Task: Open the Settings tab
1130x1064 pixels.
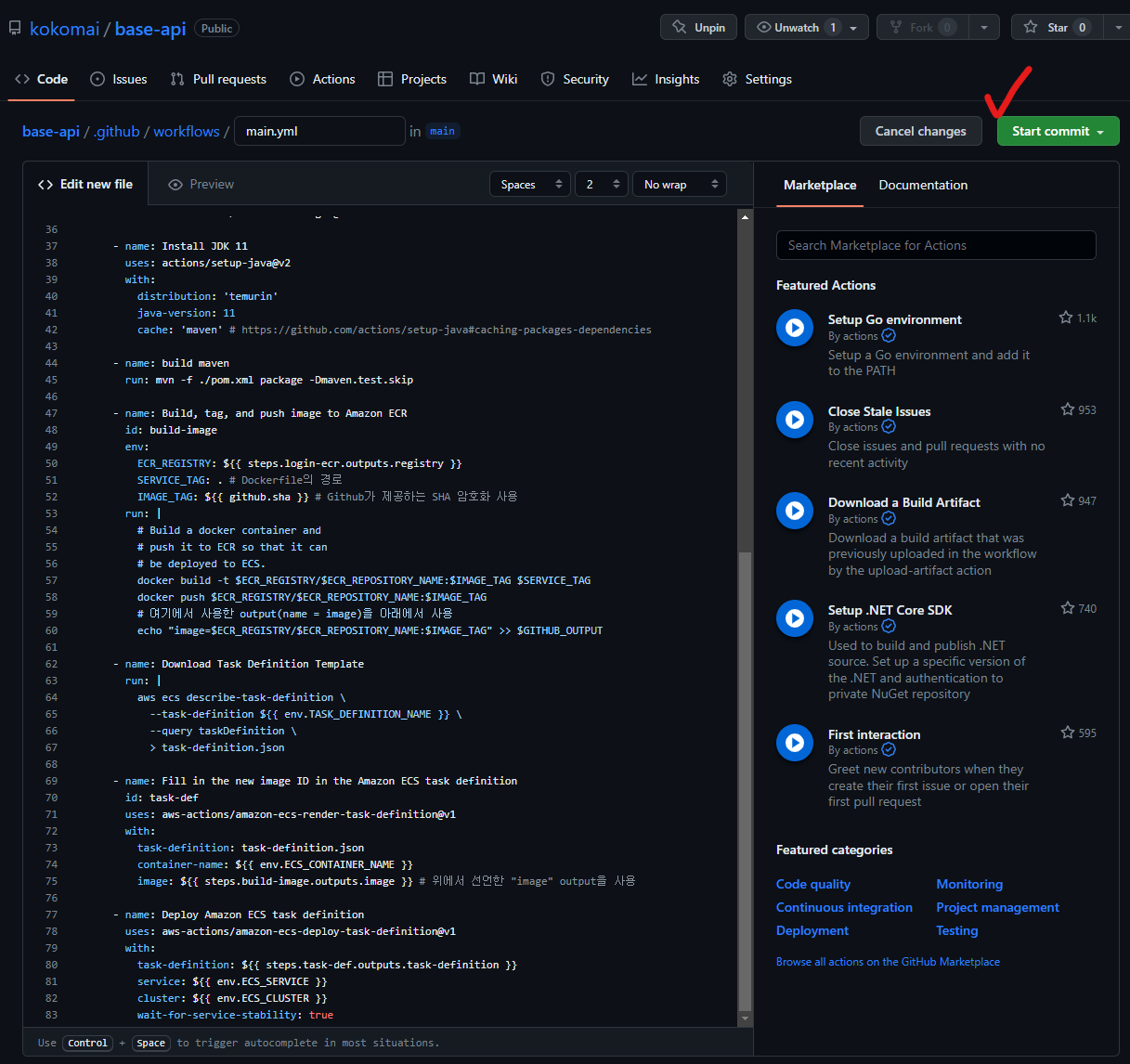Action: click(758, 79)
